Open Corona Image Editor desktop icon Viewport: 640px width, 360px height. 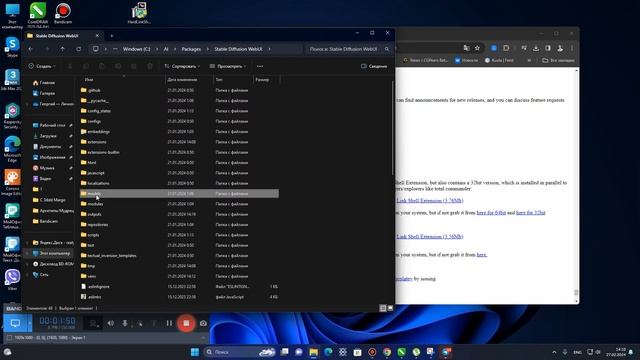pos(12,182)
